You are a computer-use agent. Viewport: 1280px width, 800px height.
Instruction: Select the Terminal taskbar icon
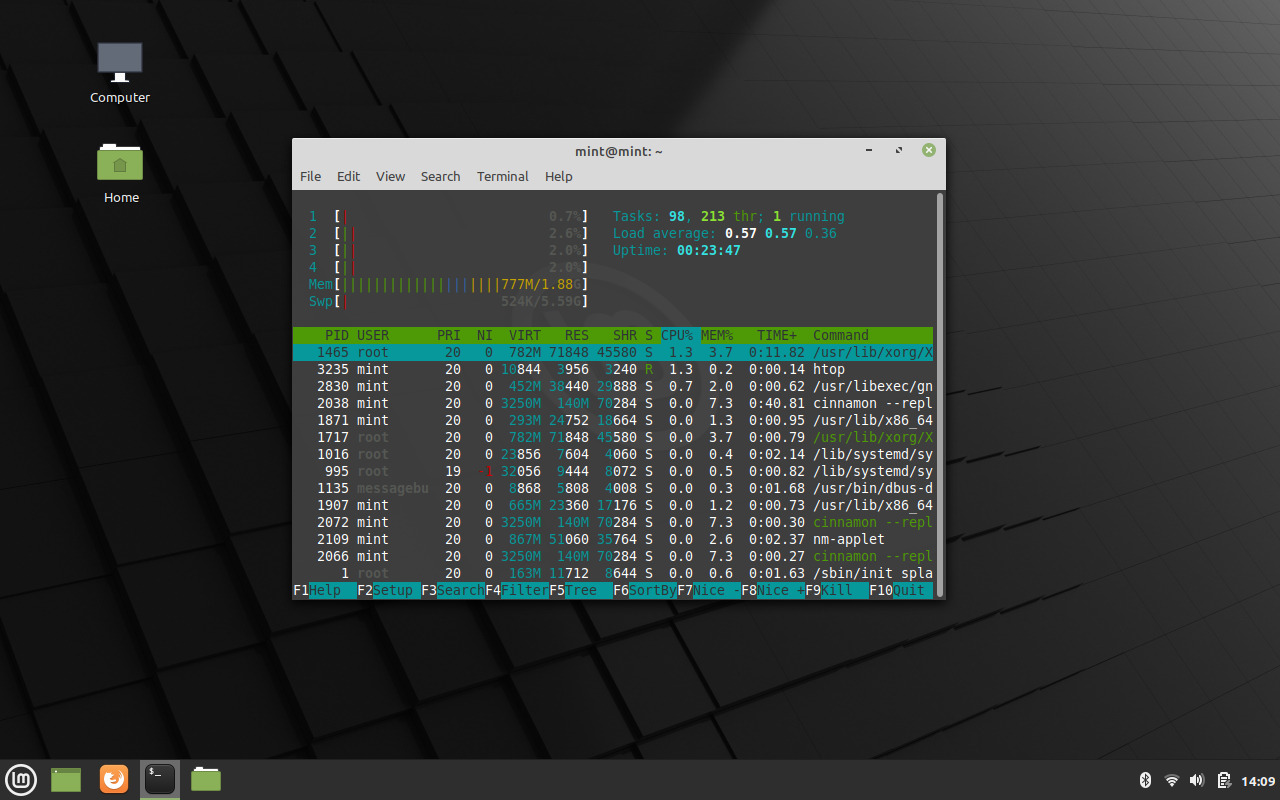click(x=160, y=779)
